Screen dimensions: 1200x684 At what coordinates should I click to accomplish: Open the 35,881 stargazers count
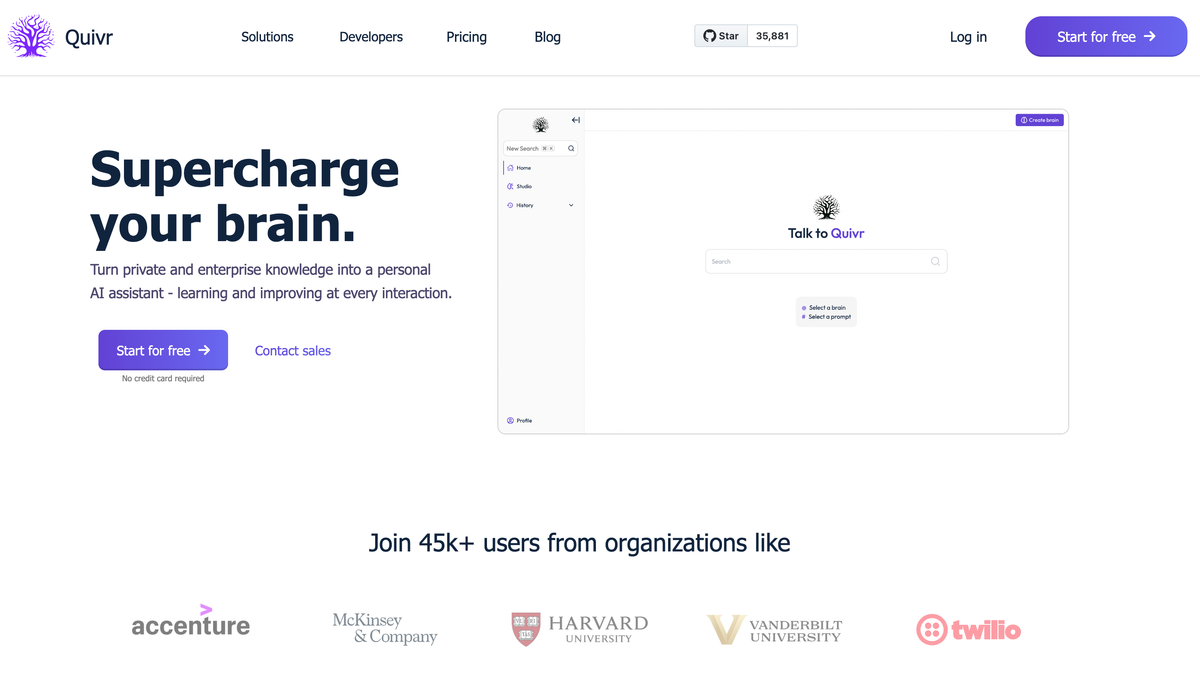772,36
